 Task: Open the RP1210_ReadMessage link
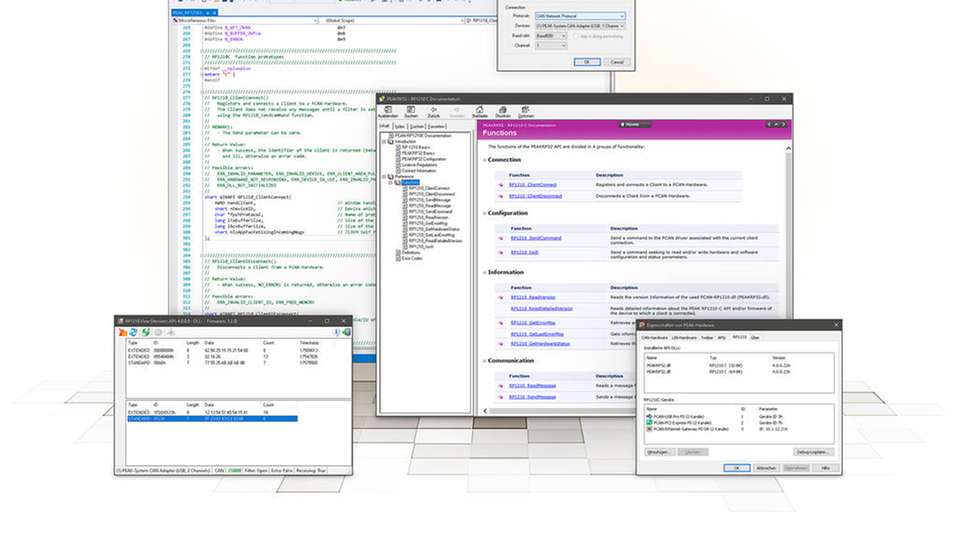(x=533, y=386)
